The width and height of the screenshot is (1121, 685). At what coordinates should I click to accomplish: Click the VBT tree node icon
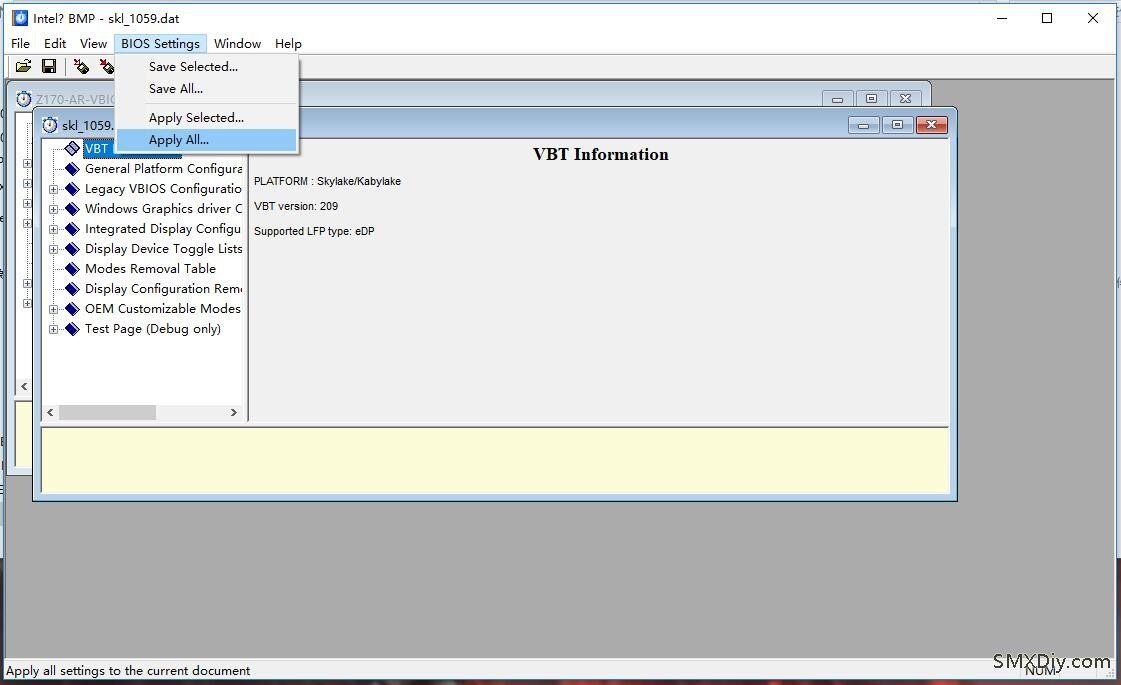tap(71, 148)
